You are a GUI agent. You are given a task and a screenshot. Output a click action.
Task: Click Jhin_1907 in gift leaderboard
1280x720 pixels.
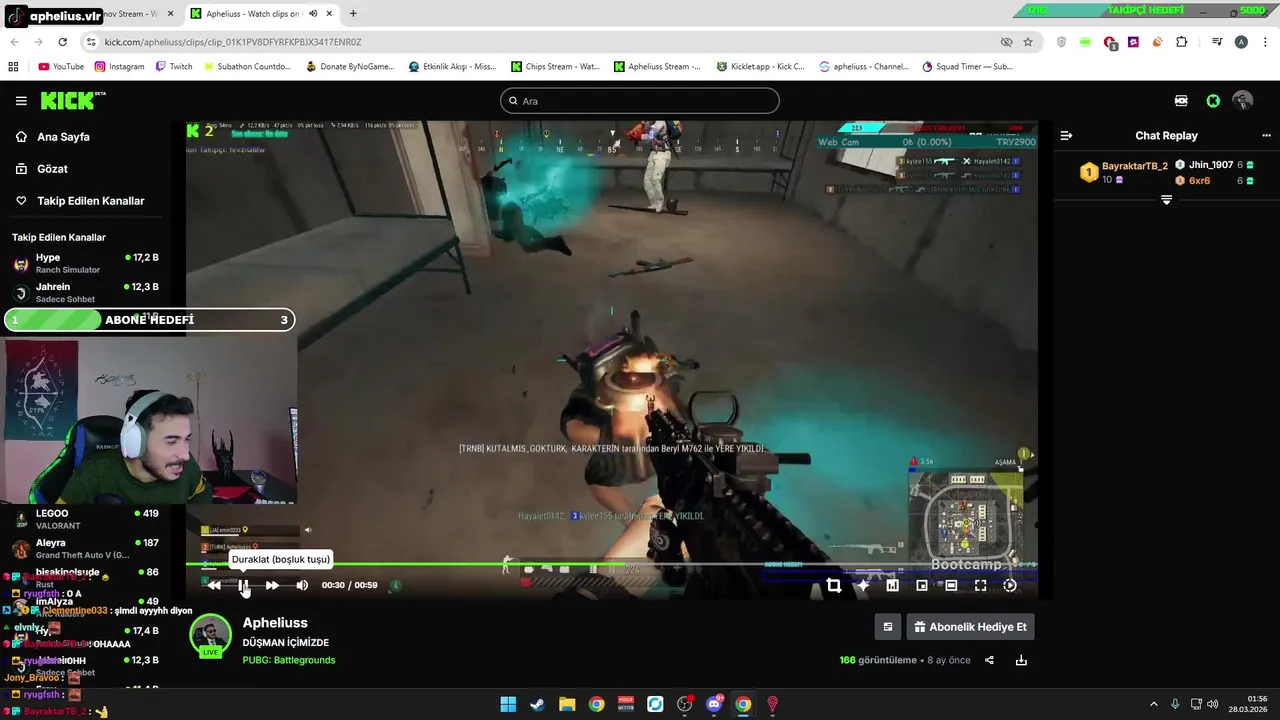pyautogui.click(x=1210, y=165)
